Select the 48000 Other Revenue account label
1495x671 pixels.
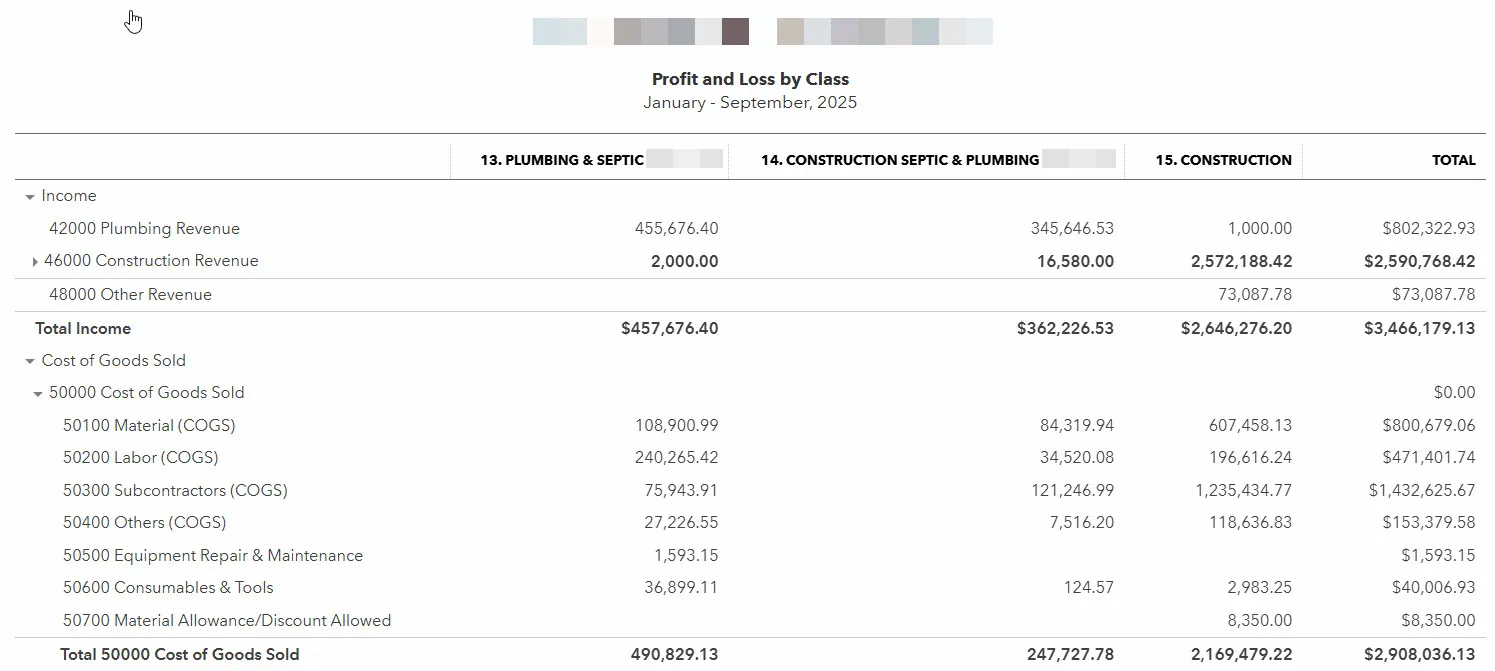point(130,295)
